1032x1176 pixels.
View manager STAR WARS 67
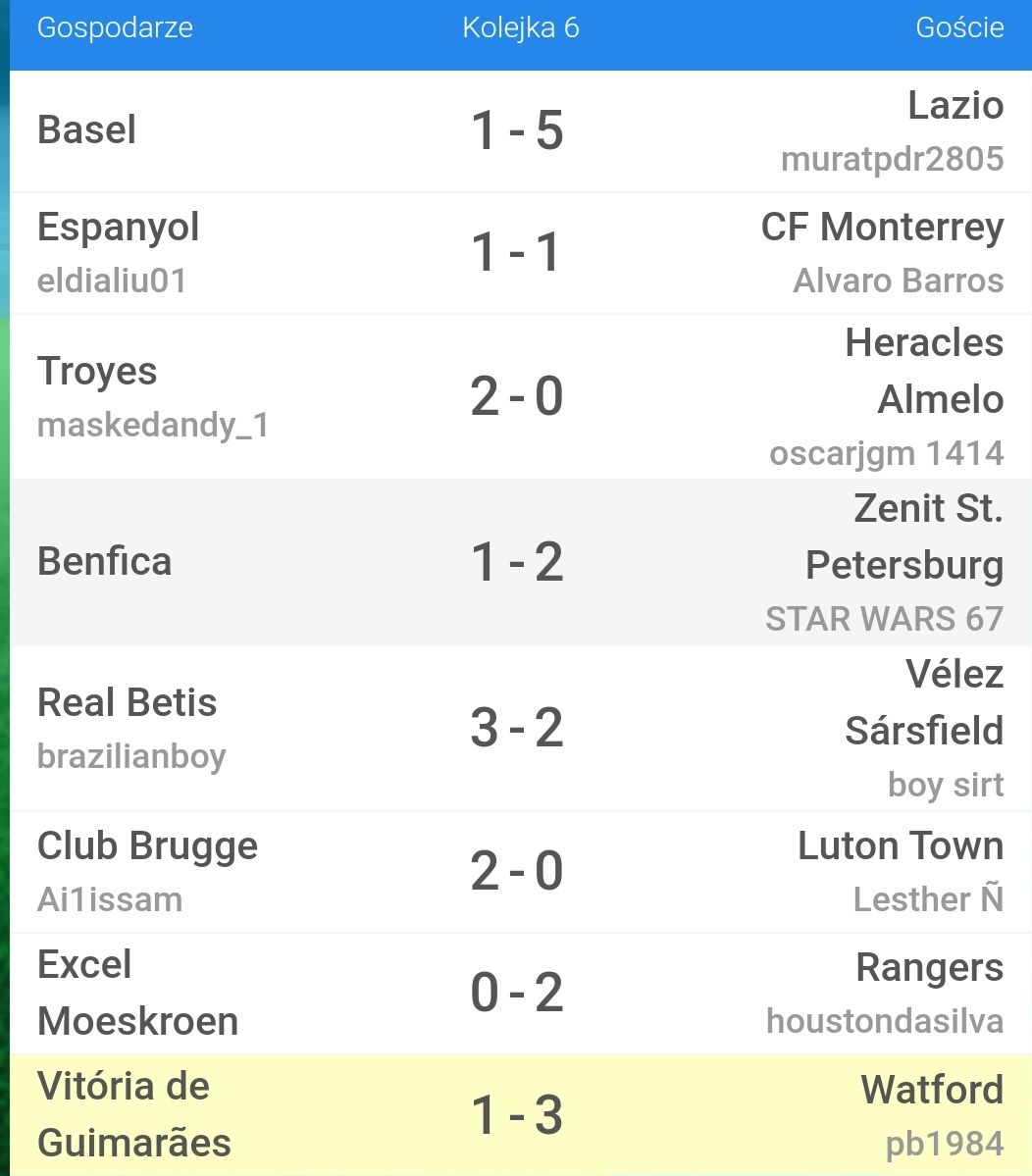(884, 619)
